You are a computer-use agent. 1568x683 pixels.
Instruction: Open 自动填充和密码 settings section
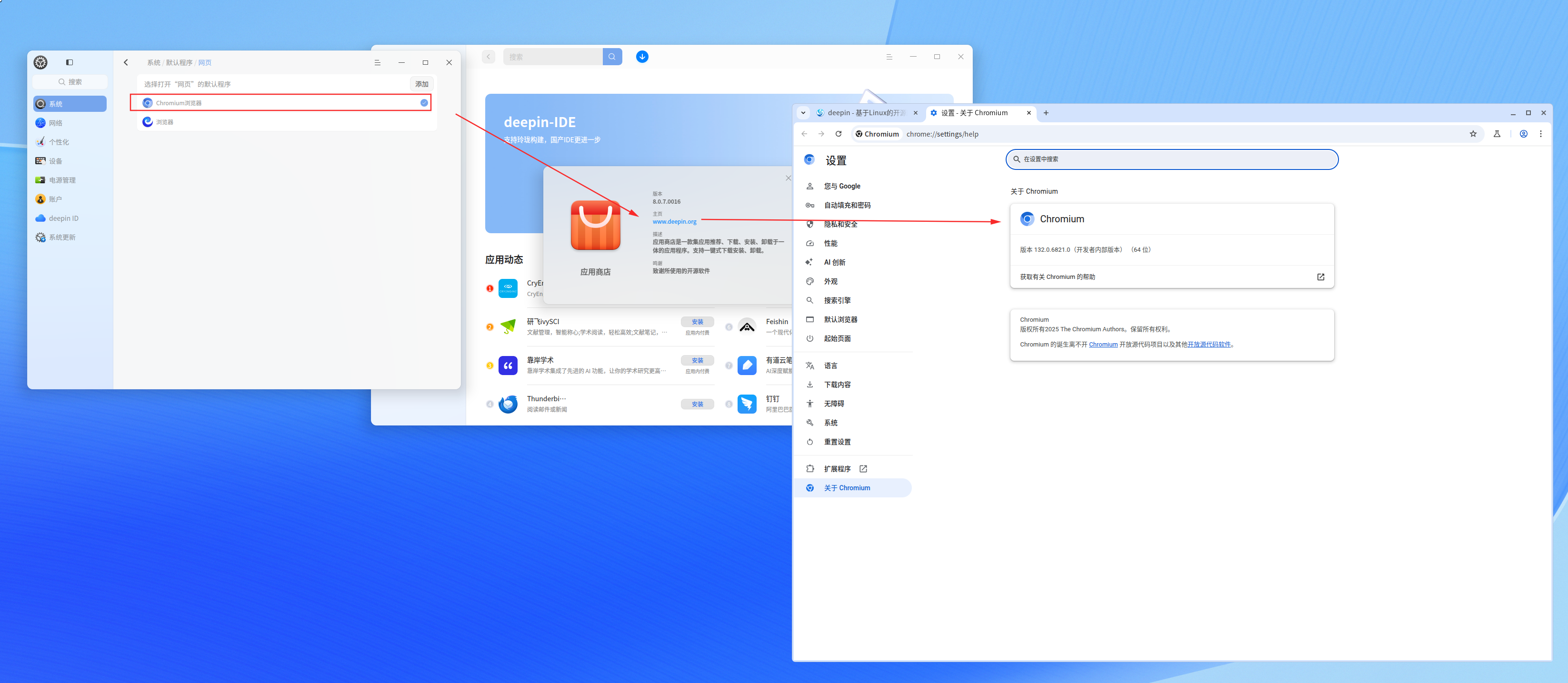point(847,205)
